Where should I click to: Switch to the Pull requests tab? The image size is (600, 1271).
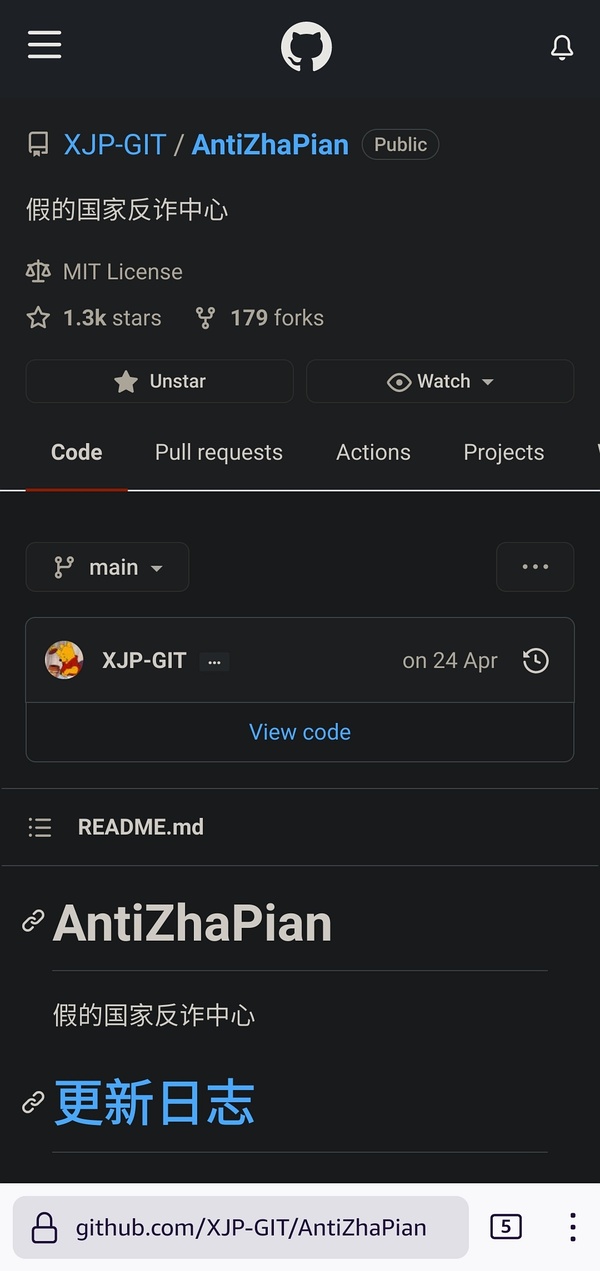[x=219, y=453]
